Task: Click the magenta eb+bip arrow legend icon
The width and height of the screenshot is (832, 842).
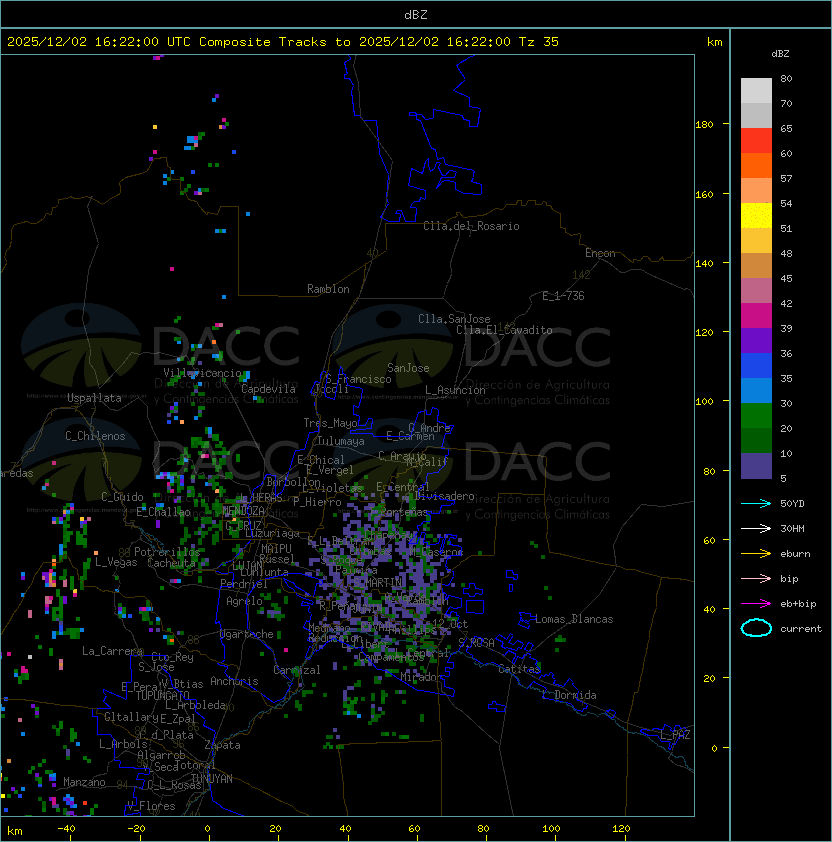Action: point(756,604)
